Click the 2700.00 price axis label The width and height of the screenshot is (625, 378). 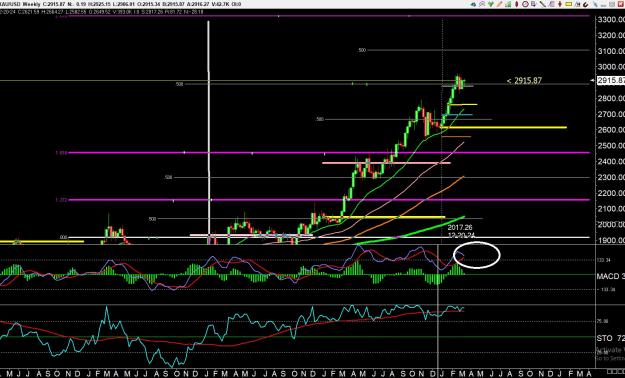pyautogui.click(x=611, y=114)
